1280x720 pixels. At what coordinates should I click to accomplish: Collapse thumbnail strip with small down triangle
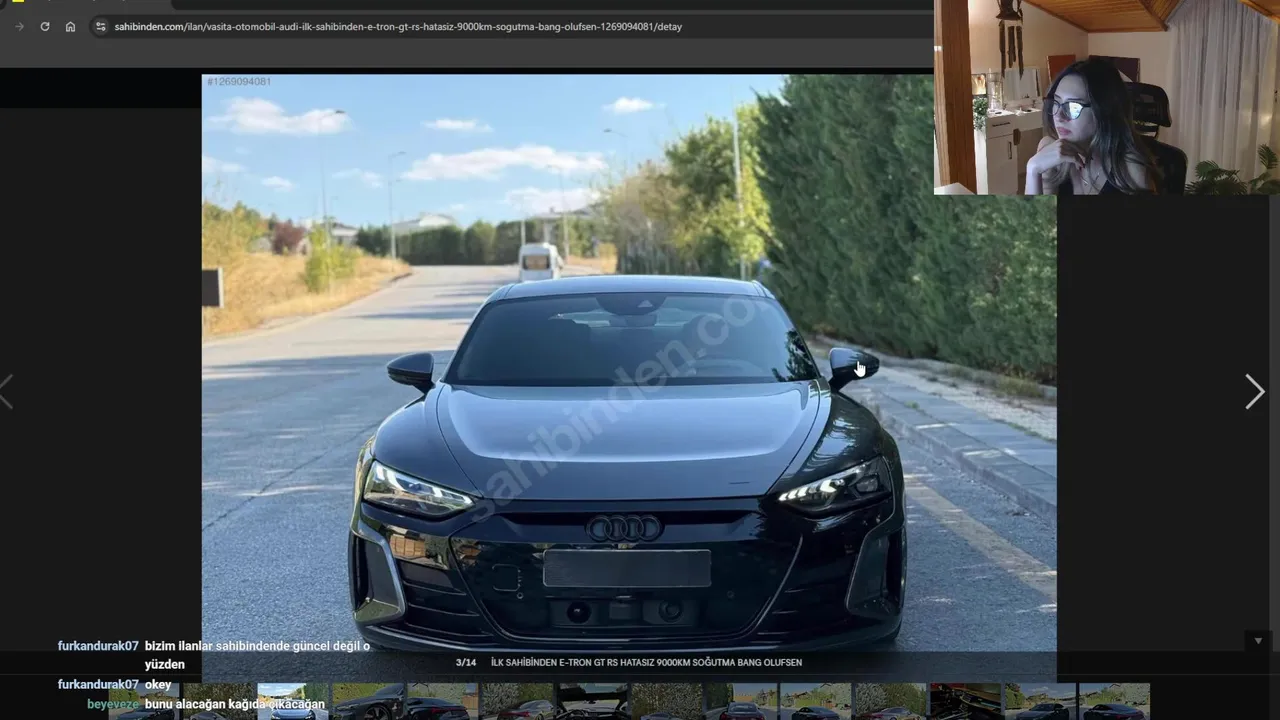pos(1258,641)
